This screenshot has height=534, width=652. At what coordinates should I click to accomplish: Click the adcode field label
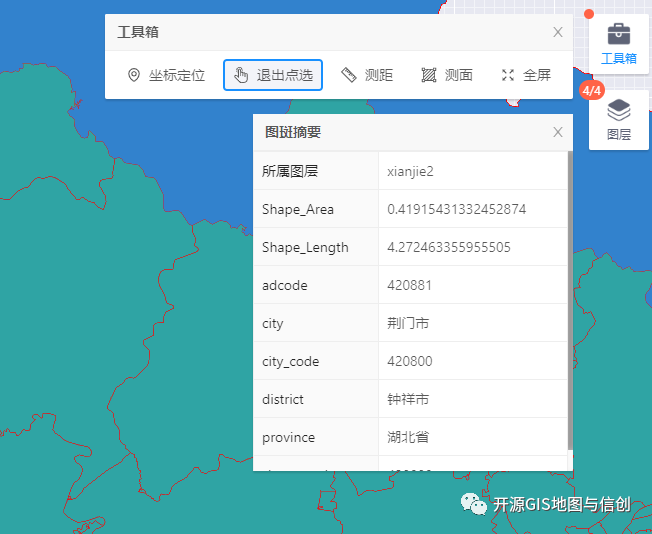pos(284,286)
